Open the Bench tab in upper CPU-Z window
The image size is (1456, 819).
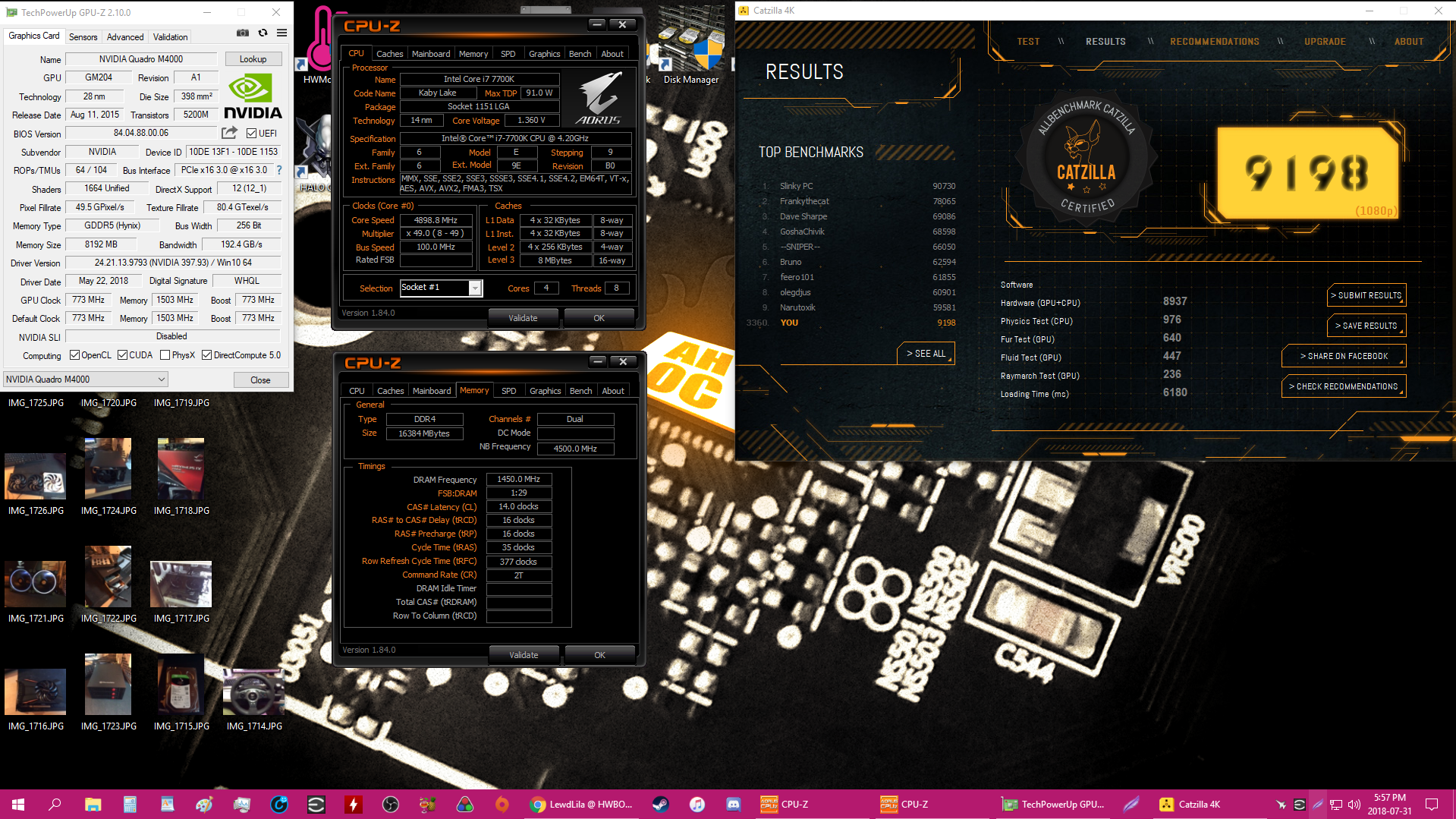pos(580,54)
